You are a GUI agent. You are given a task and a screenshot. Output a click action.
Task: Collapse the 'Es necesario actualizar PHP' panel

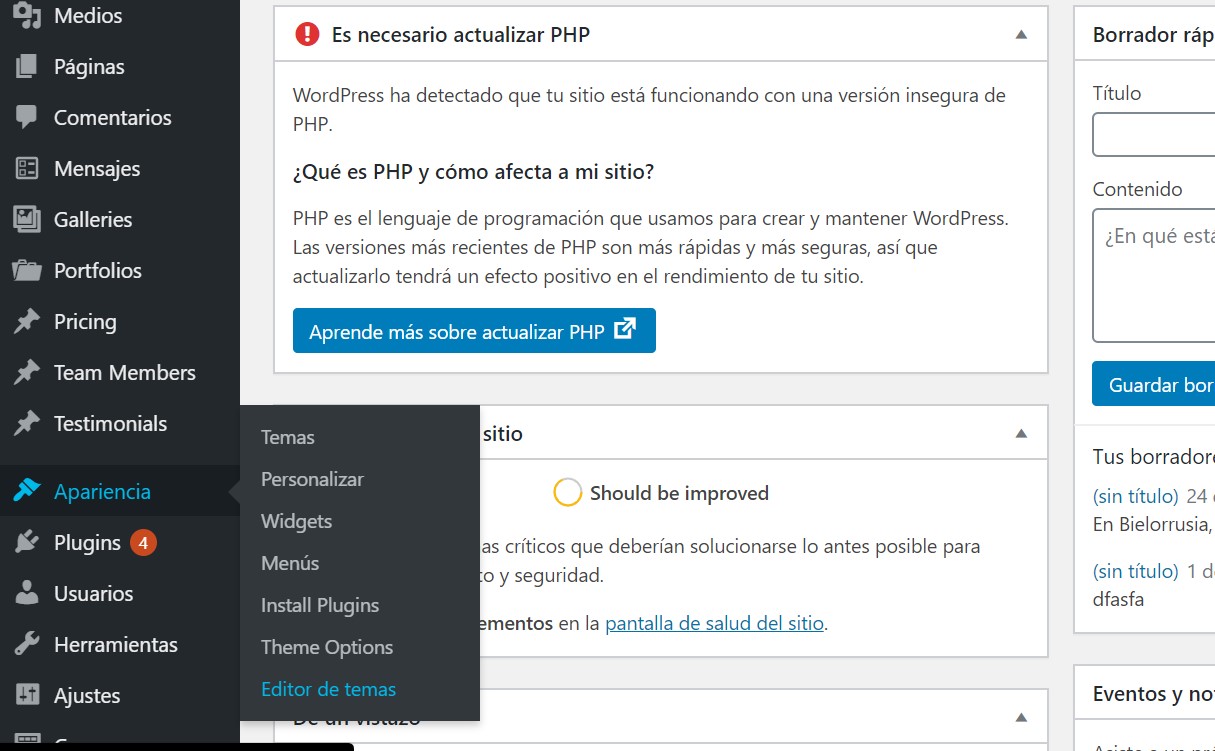click(x=1021, y=34)
